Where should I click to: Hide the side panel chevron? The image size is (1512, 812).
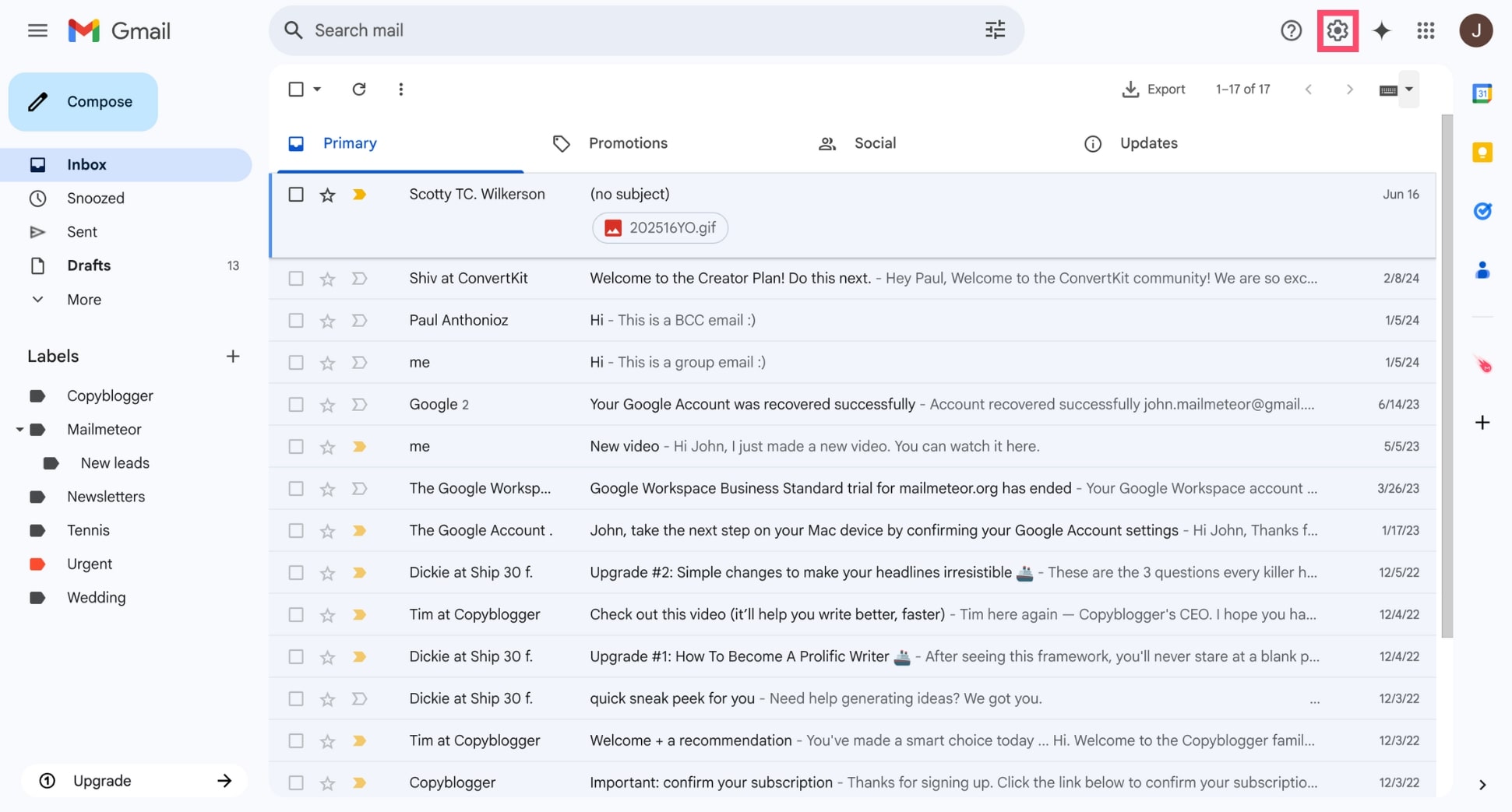pos(1482,785)
